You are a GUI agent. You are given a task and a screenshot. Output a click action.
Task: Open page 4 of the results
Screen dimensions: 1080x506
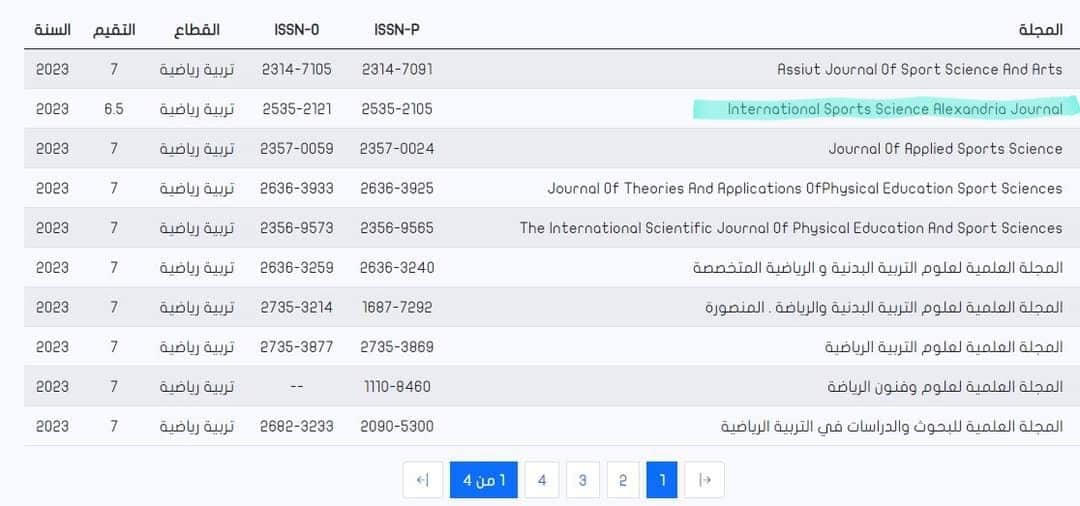click(x=542, y=480)
